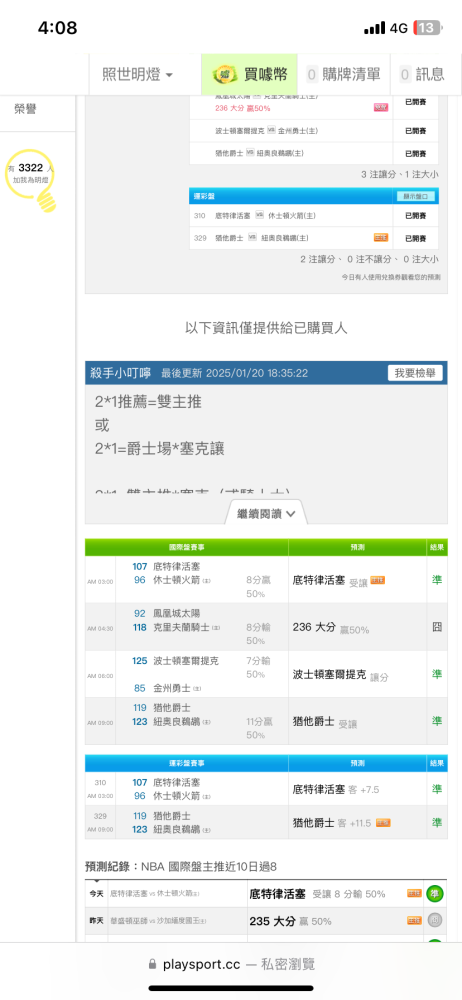The width and height of the screenshot is (462, 1000).
Task: Tap the 買噱幣 coin purchase tab
Action: [250, 75]
